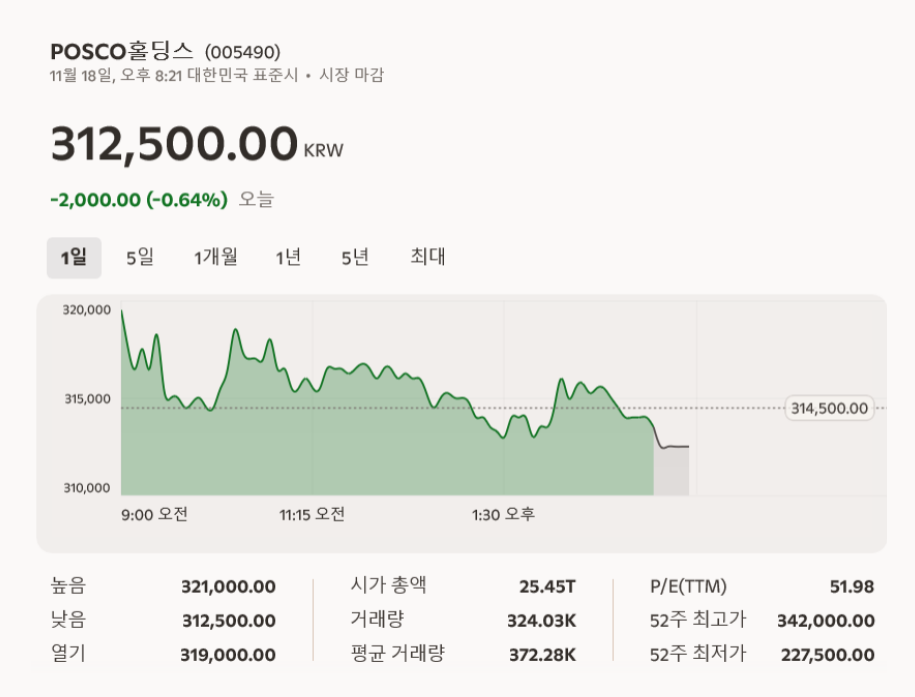Click the 열기 value 319,000.00
Screen dimensions: 915x697
tap(228, 655)
